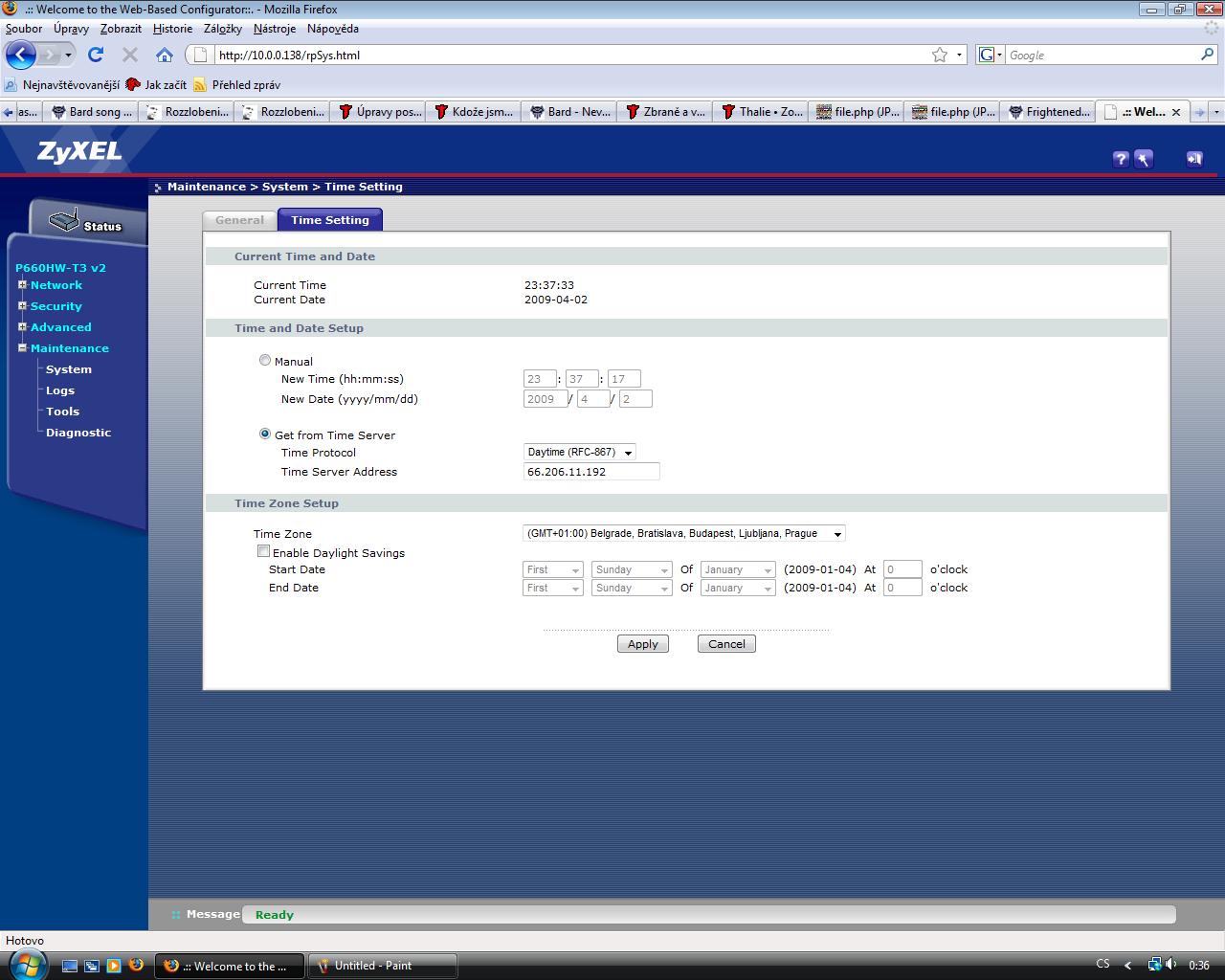1225x980 pixels.
Task: Open the Záložky menu
Action: (223, 29)
